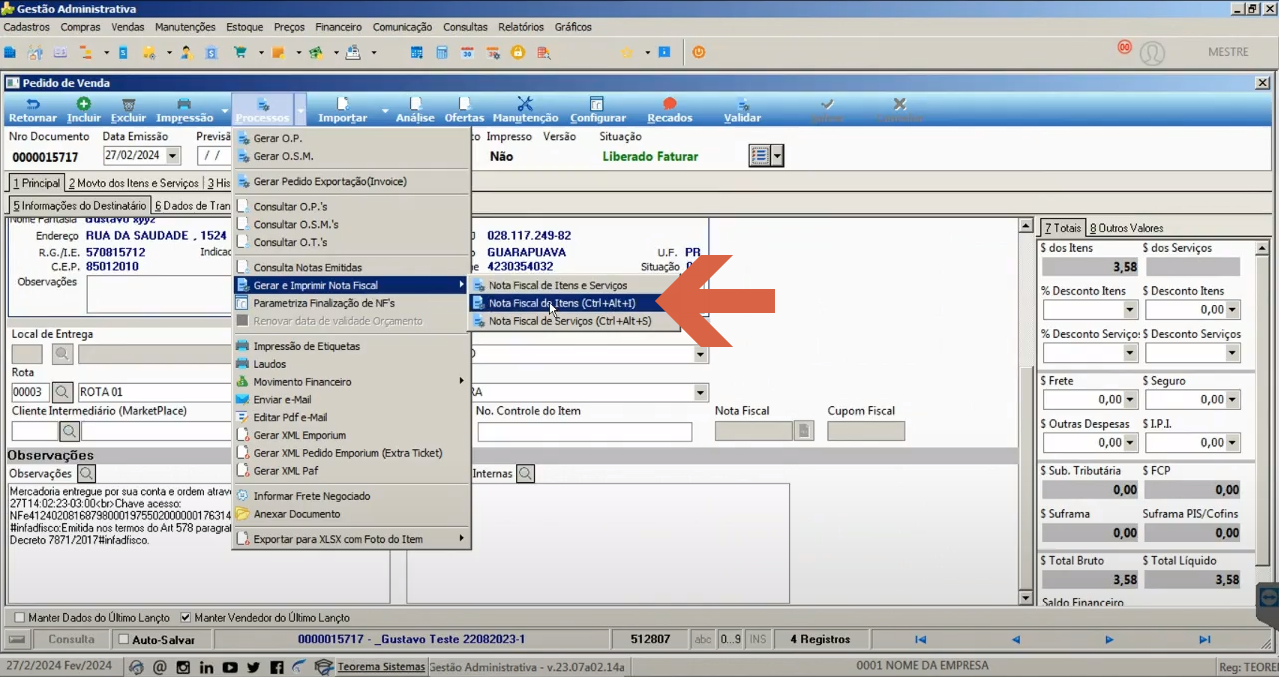Switch to the 8 Outros Valores tab

[x=1126, y=228]
